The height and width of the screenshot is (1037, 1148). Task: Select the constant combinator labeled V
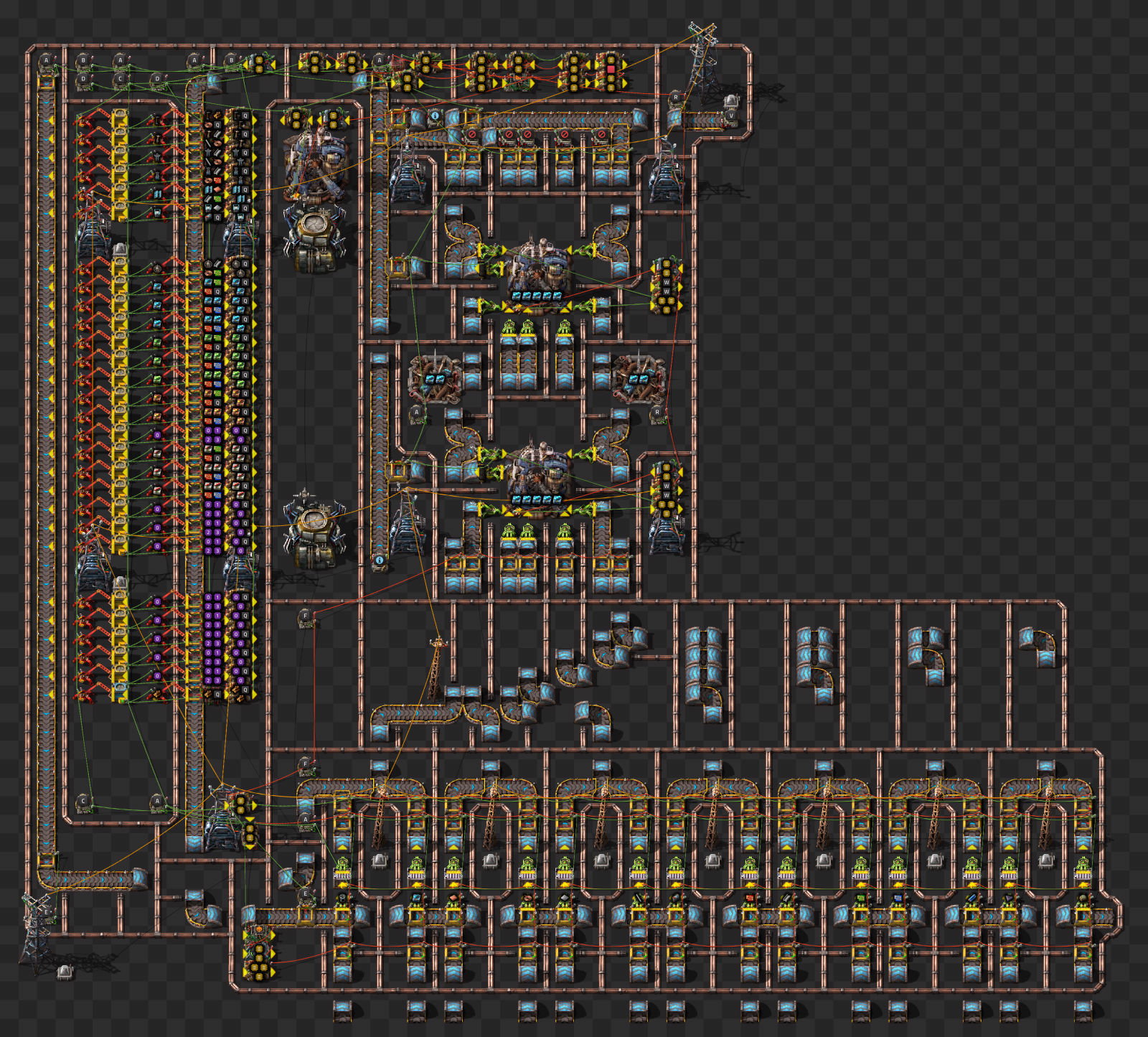[731, 117]
